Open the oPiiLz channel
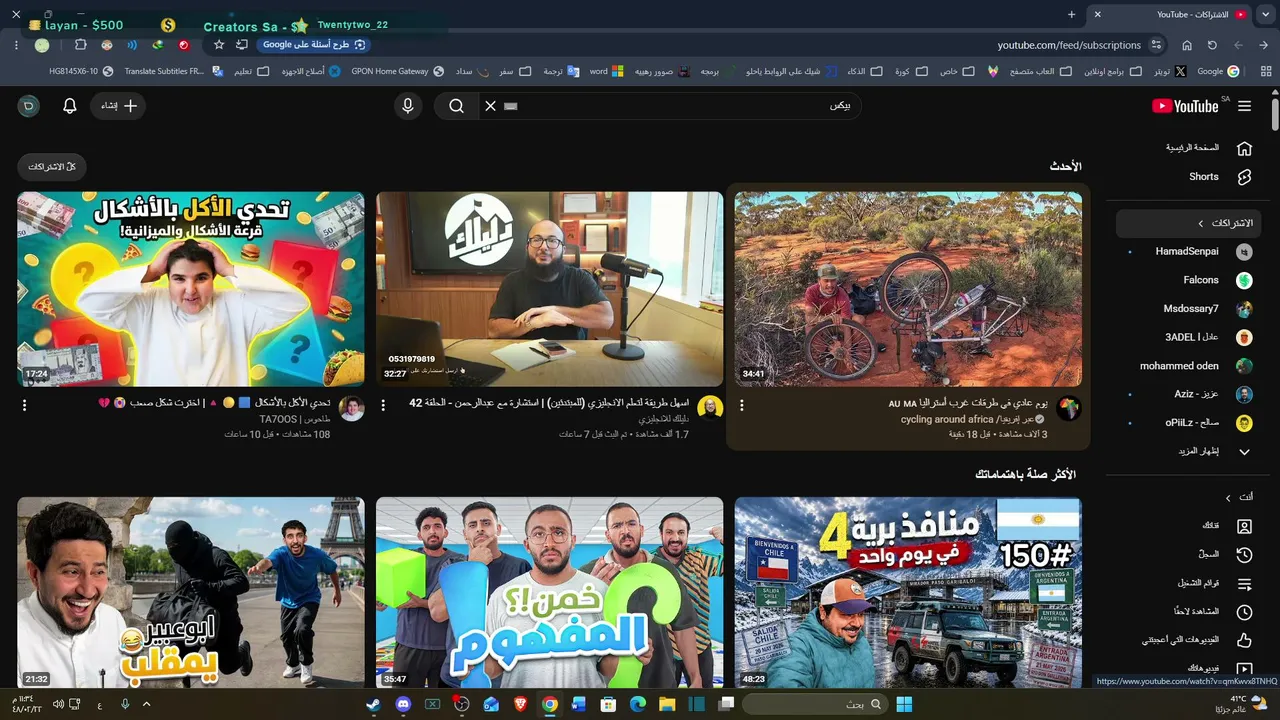Screen dimensions: 1280x720 (x=1189, y=423)
